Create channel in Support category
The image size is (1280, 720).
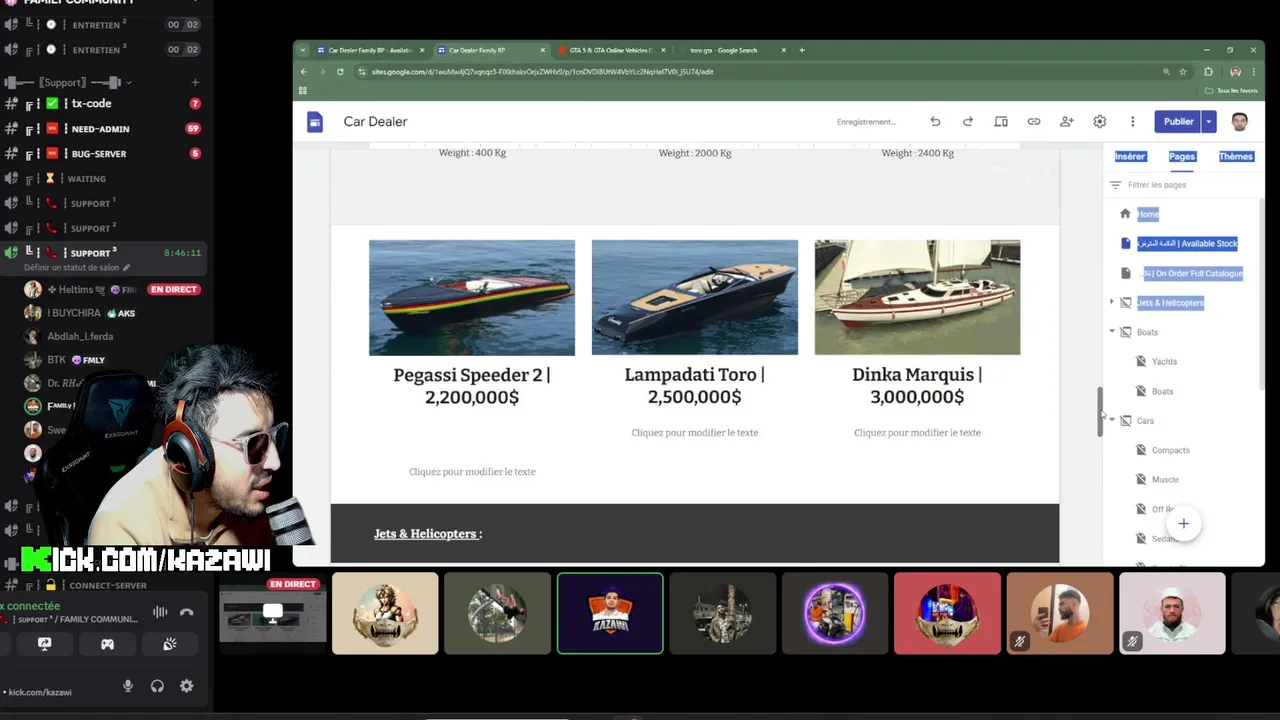195,83
